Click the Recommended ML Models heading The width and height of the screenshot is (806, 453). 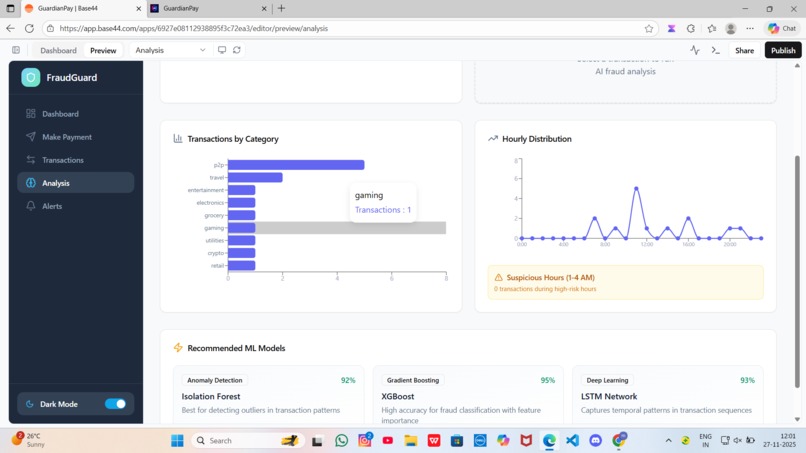coord(236,348)
